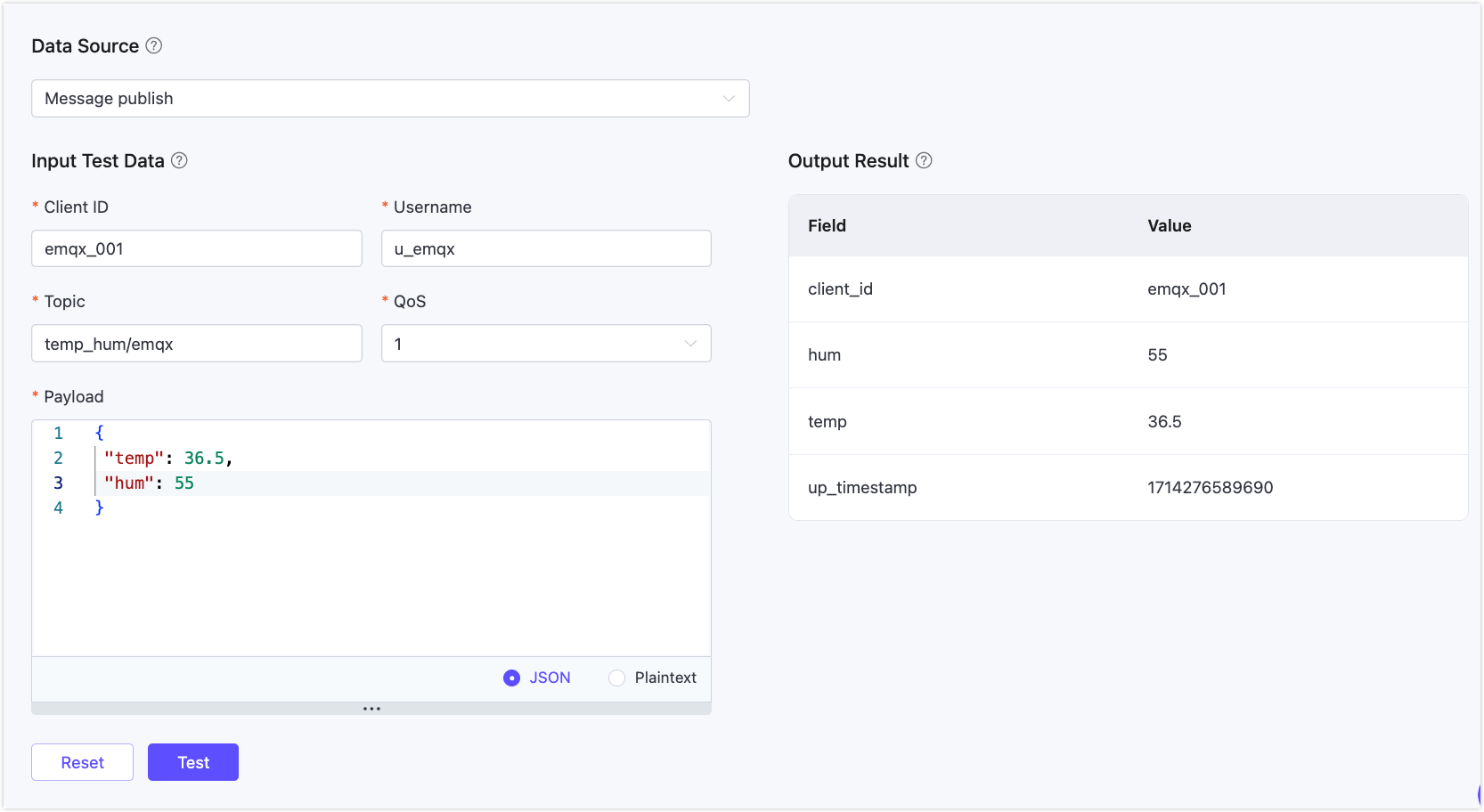Screen dimensions: 1484x812
Task: Open the Message publish data source dropdown
Action: pos(389,99)
